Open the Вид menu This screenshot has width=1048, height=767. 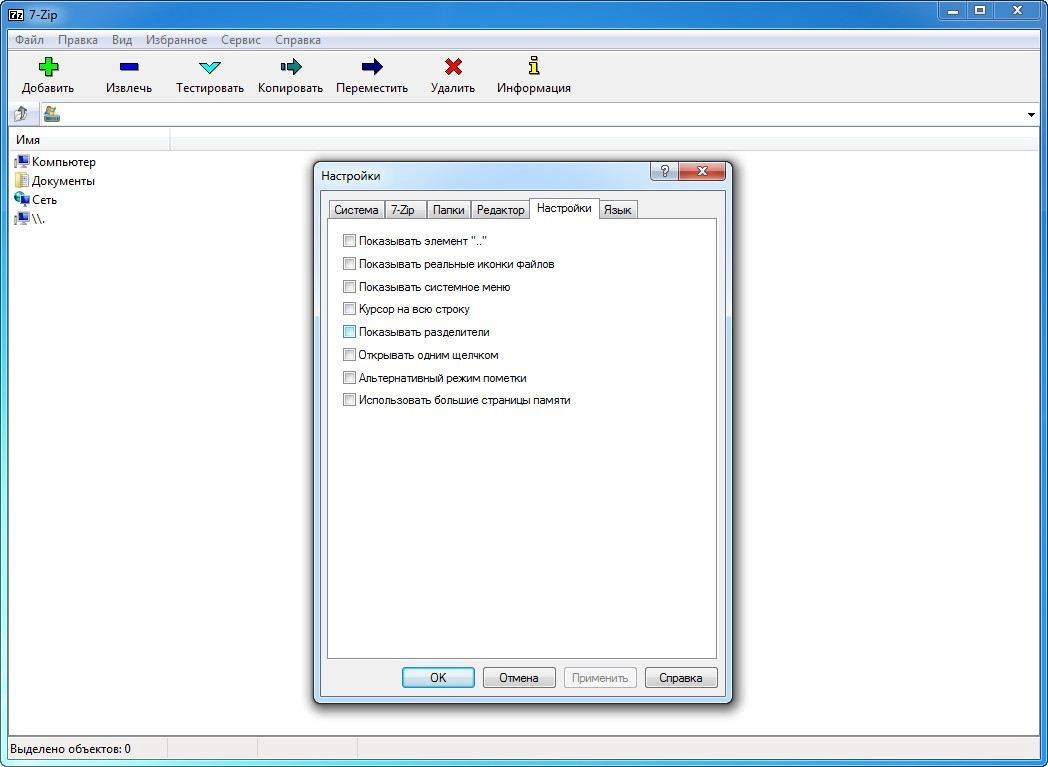(122, 40)
